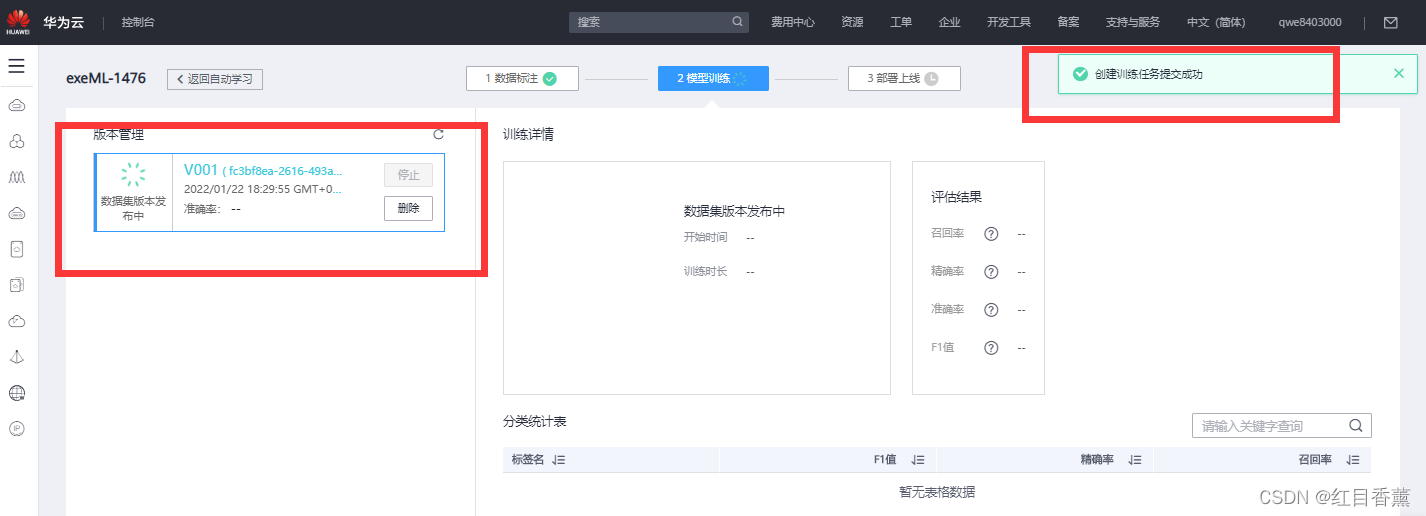Open 控制台 console link
The width and height of the screenshot is (1426, 516).
[x=138, y=22]
